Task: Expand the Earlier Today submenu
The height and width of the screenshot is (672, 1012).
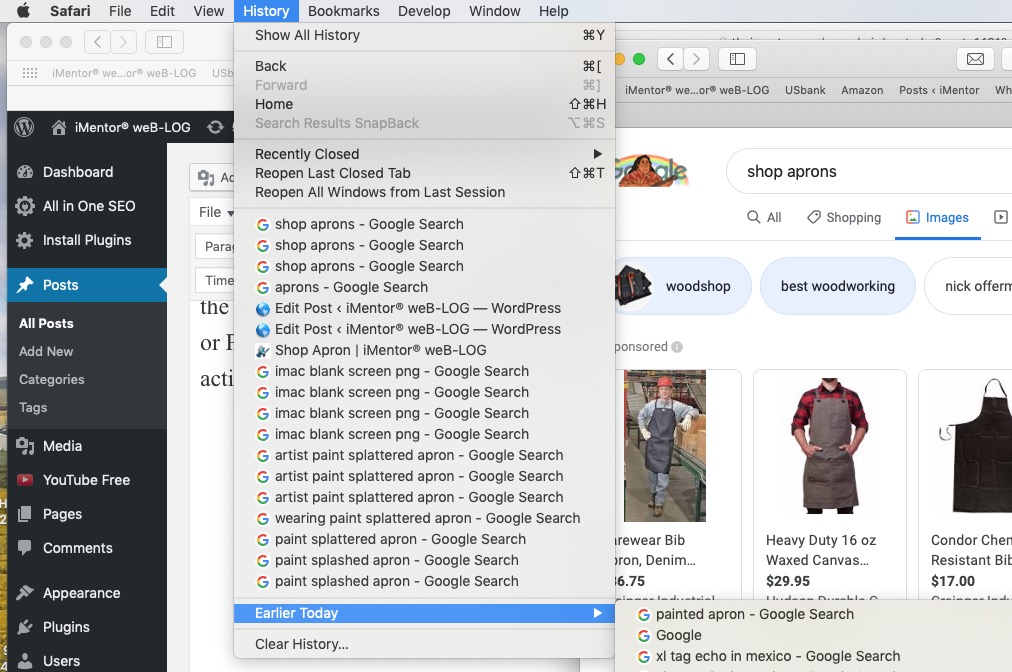Action: click(x=424, y=613)
